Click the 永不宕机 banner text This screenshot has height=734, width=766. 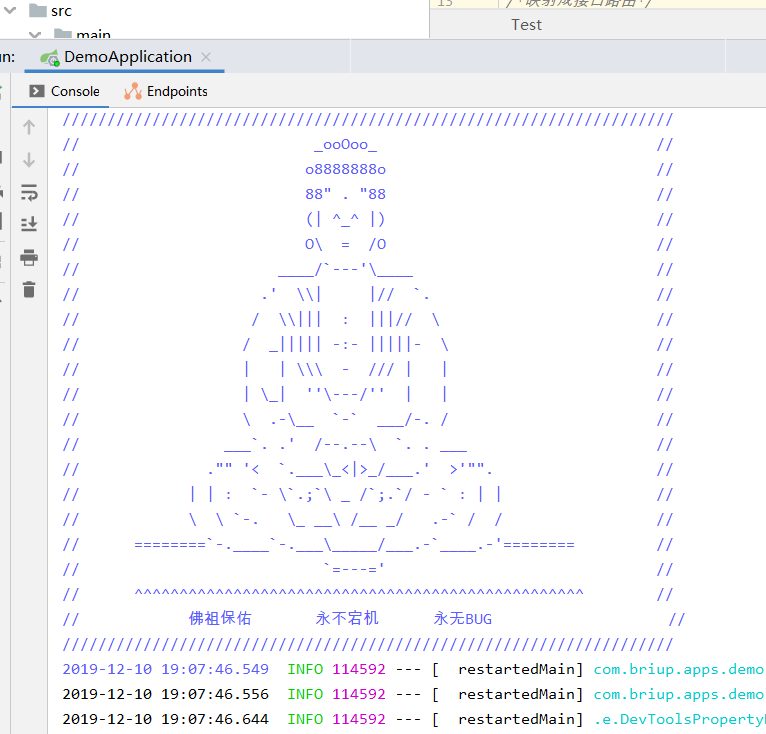347,618
